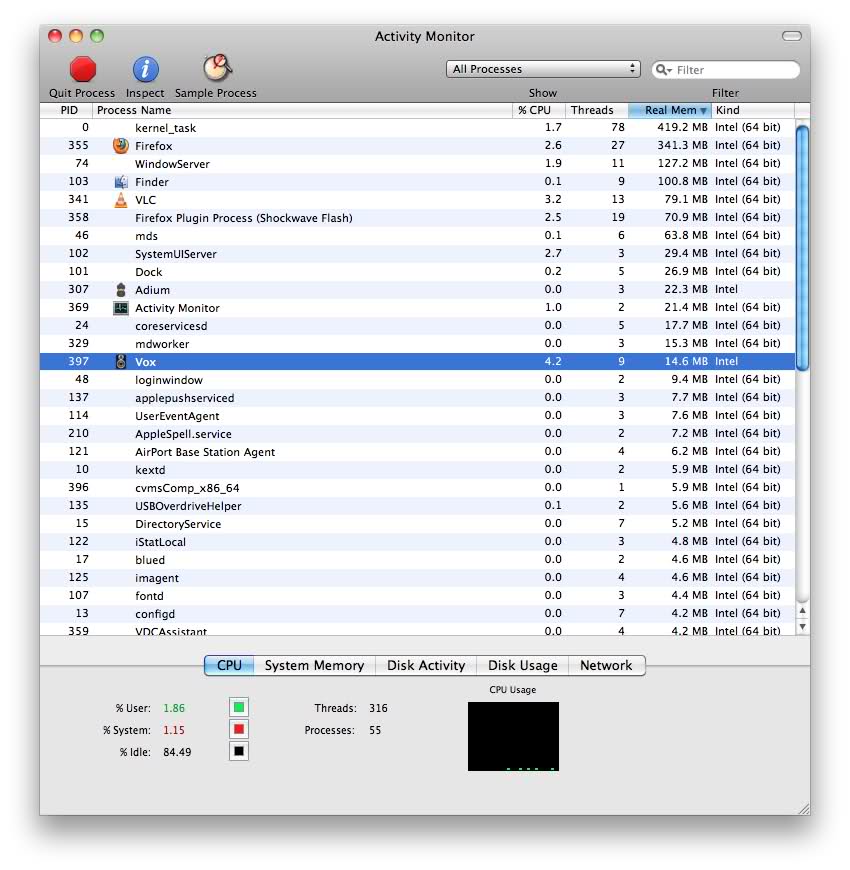This screenshot has height=870, width=850.
Task: Click the scrollbar up arrow
Action: (x=802, y=611)
